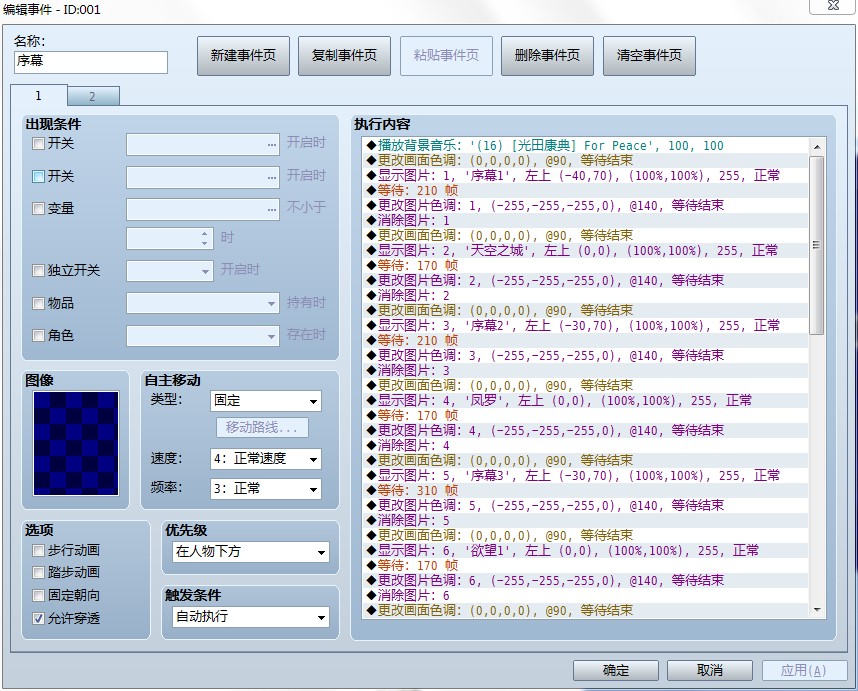Screen dimensions: 858x691
Task: Click the scroll up arrow in 执行内容 list
Action: [x=816, y=147]
